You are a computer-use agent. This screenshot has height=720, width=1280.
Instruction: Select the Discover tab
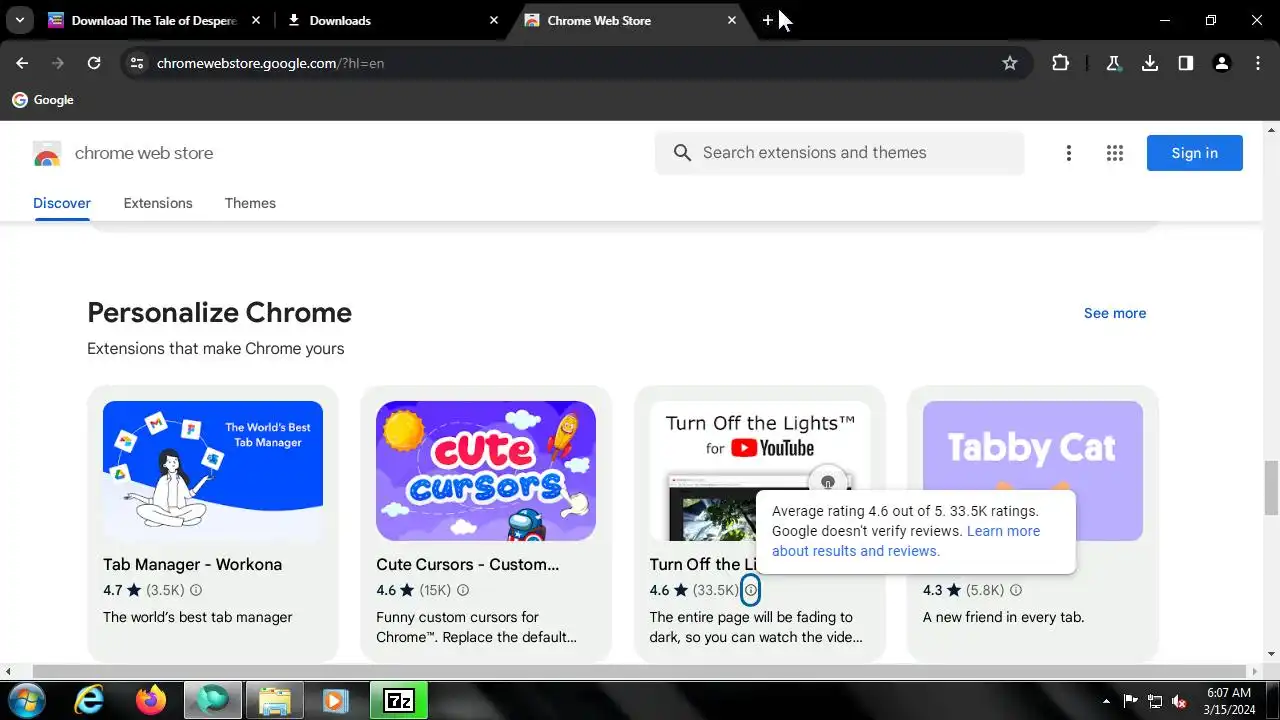coord(62,203)
